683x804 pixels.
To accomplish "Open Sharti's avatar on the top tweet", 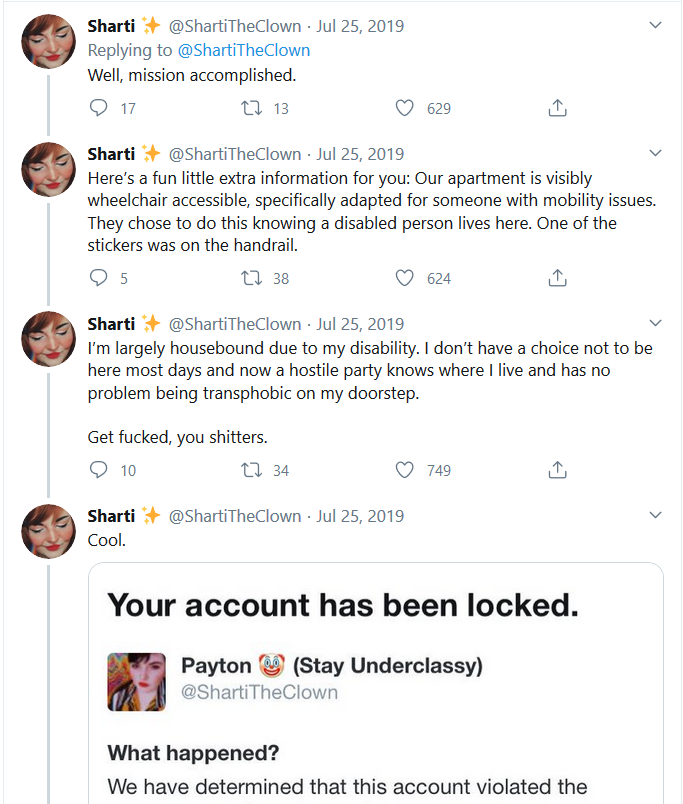I will (48, 42).
